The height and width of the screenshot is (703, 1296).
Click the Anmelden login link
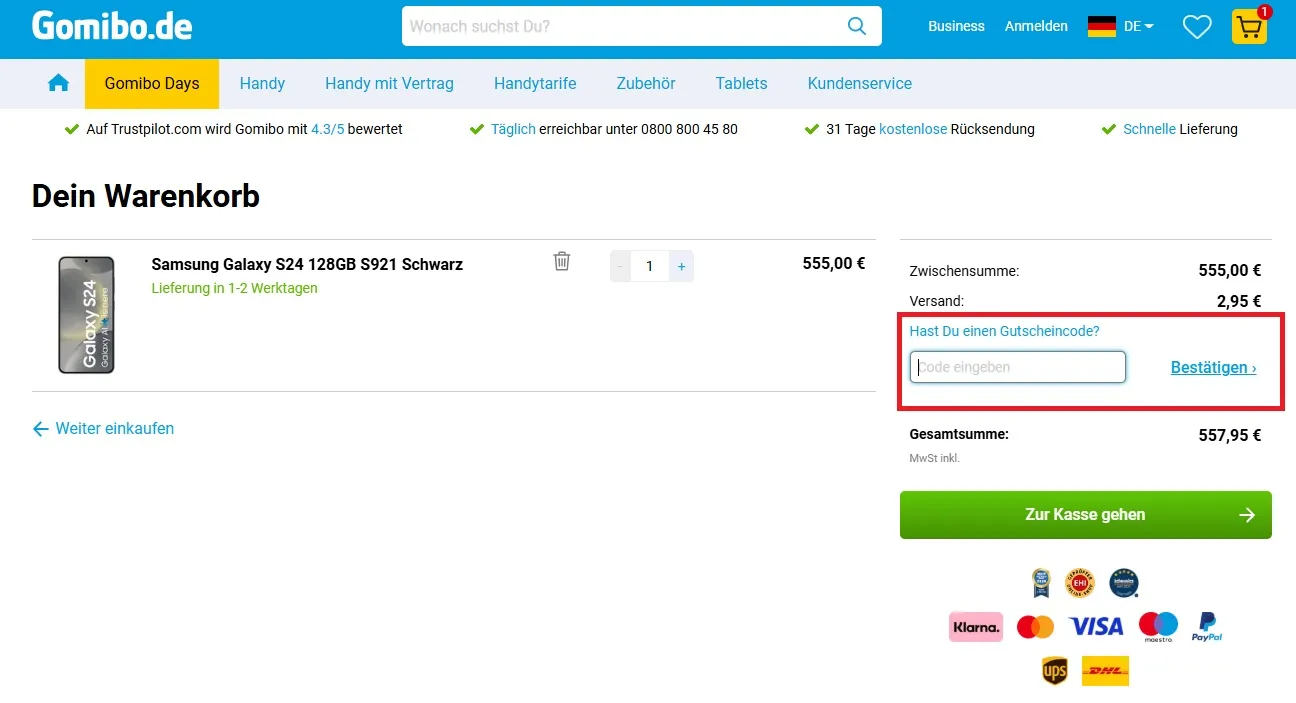pos(1036,27)
